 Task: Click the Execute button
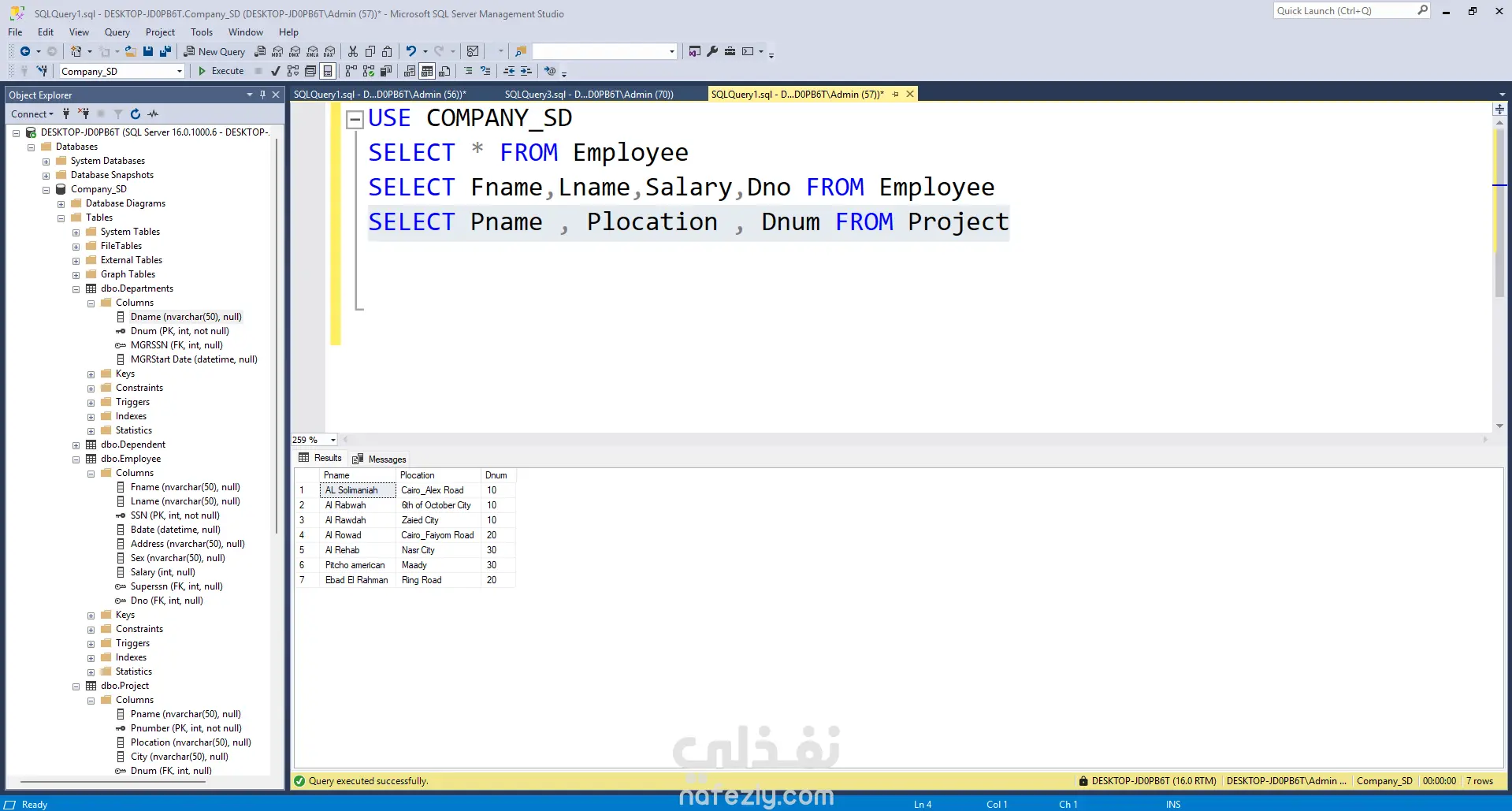221,71
